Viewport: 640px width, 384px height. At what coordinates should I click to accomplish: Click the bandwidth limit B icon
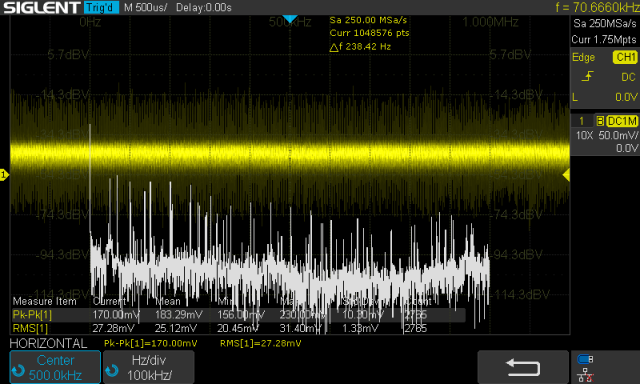(x=600, y=121)
